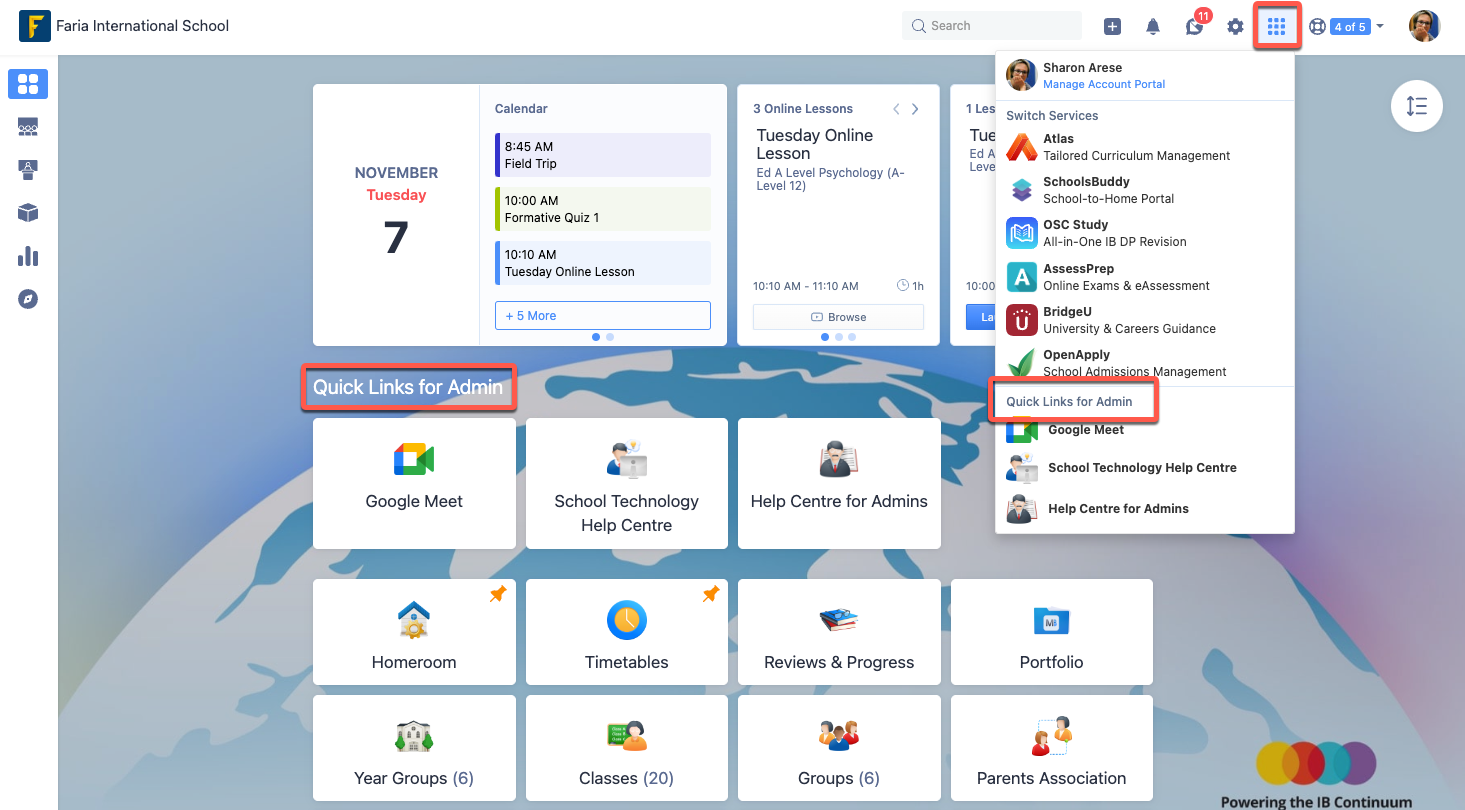The width and height of the screenshot is (1465, 810).
Task: Open the messages icon with 11 badge
Action: click(x=1195, y=25)
